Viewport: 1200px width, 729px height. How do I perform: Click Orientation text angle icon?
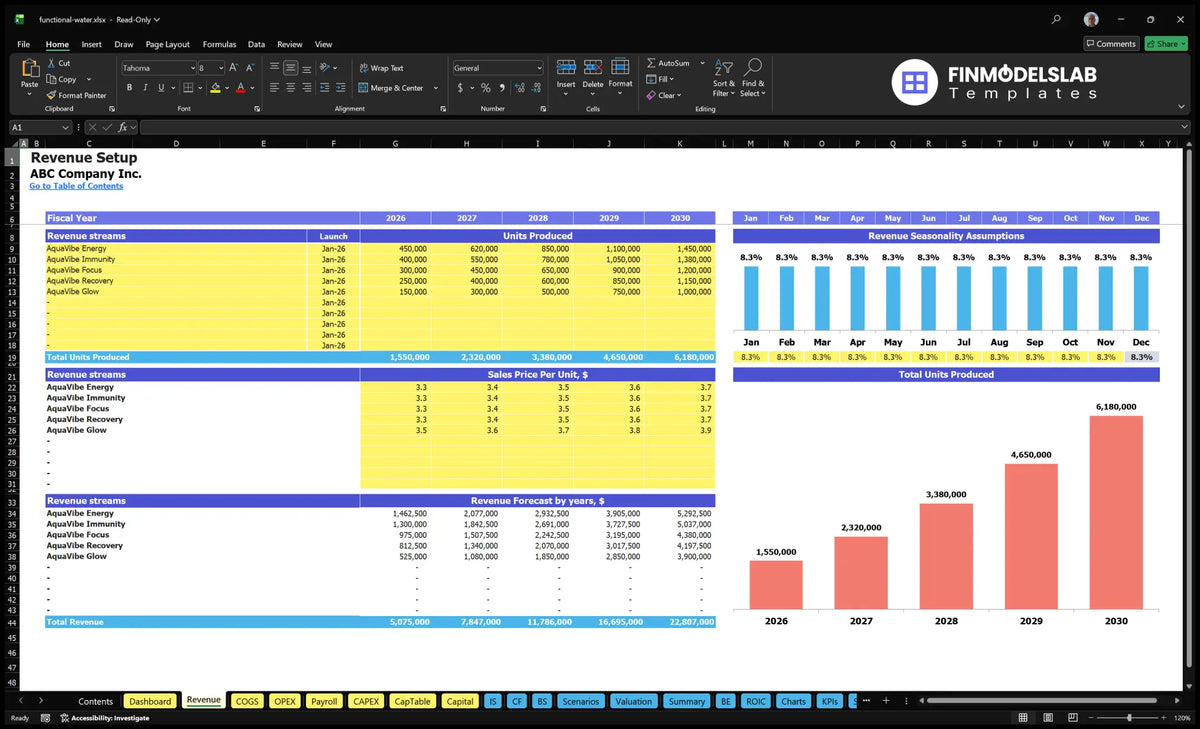click(x=324, y=68)
